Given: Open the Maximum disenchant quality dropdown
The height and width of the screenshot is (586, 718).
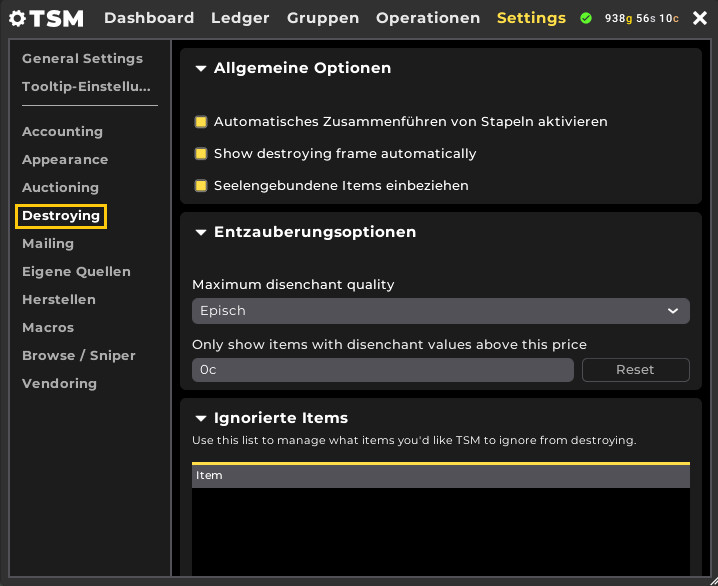Looking at the screenshot, I should tap(441, 311).
